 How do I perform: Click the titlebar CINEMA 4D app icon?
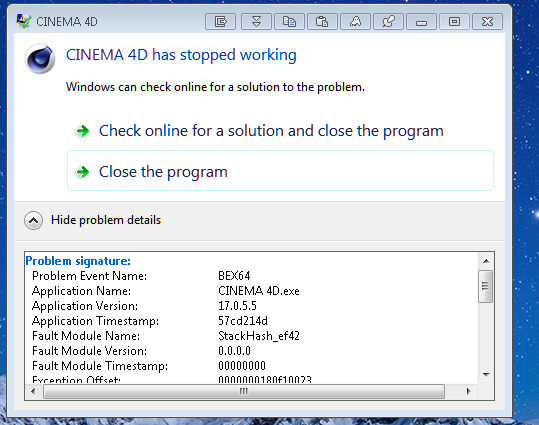pos(23,21)
